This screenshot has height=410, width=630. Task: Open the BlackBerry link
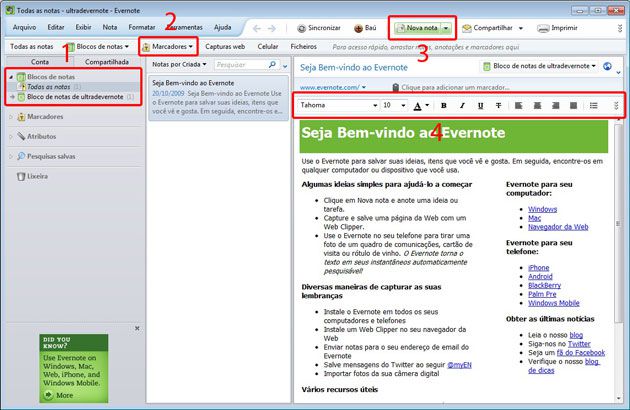coord(544,285)
